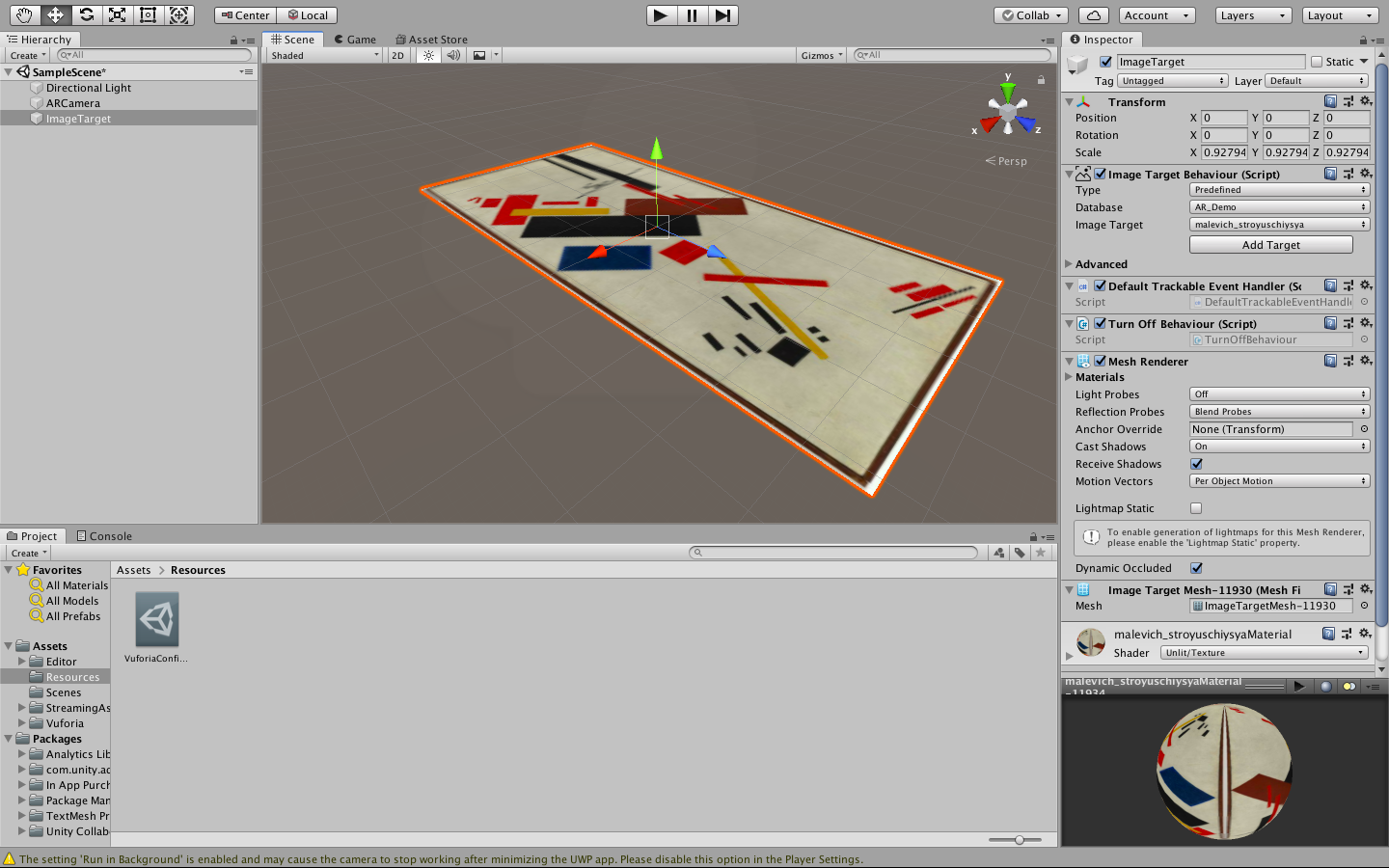This screenshot has height=868, width=1389.
Task: Open the Database dropdown
Action: 1279,207
